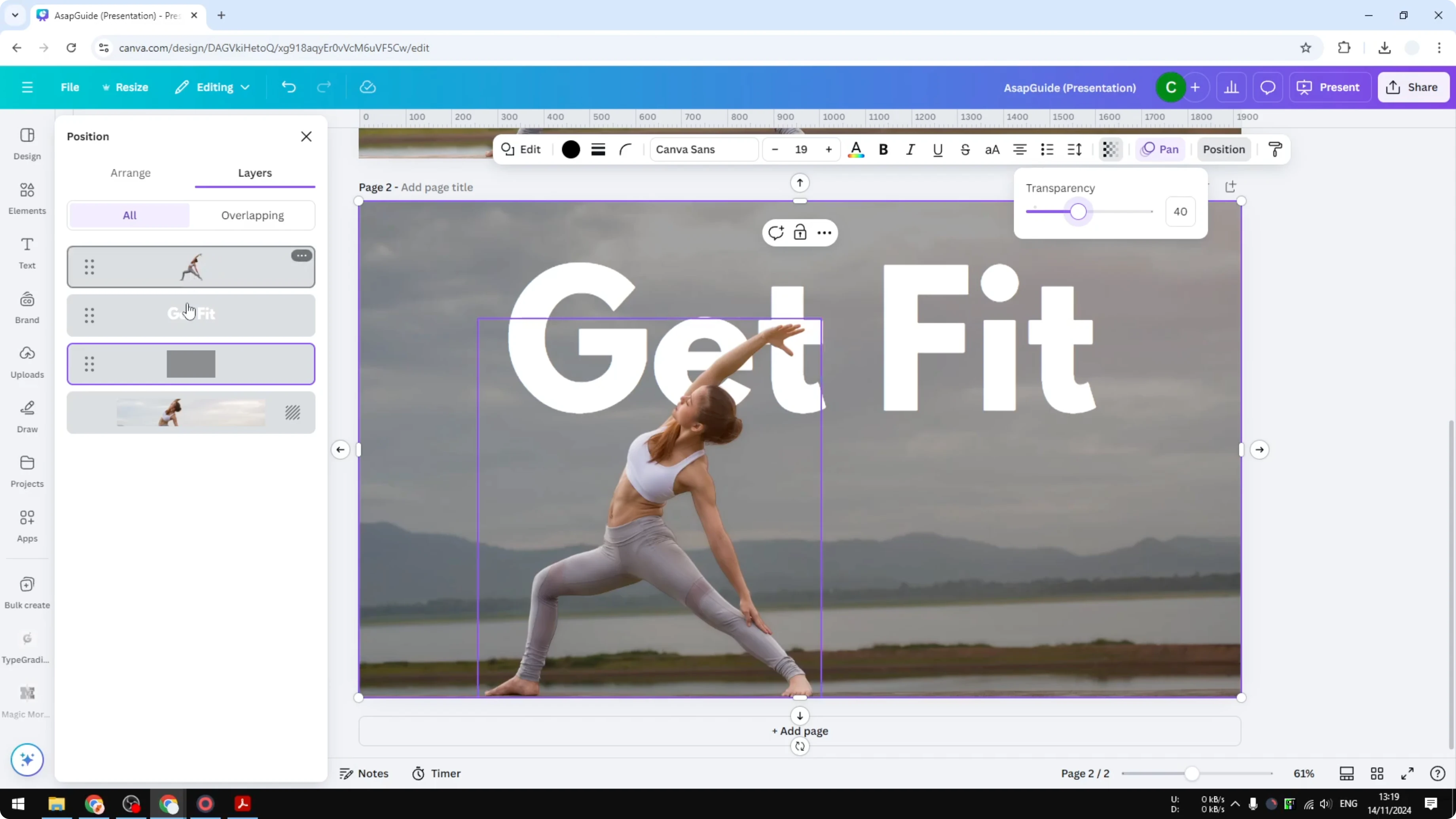Image resolution: width=1456 pixels, height=819 pixels.
Task: Switch layer filter to Overlapping
Action: click(253, 215)
